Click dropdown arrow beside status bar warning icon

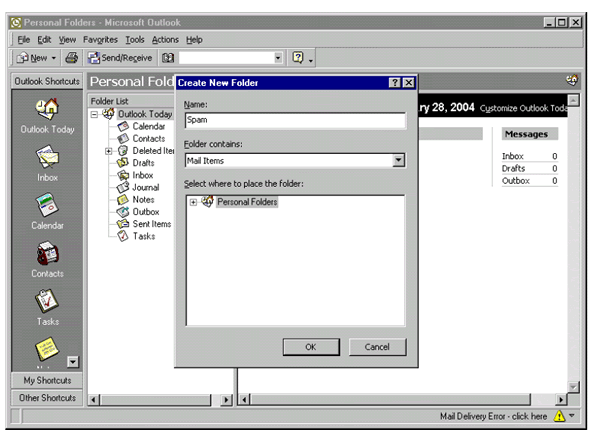click(x=572, y=415)
